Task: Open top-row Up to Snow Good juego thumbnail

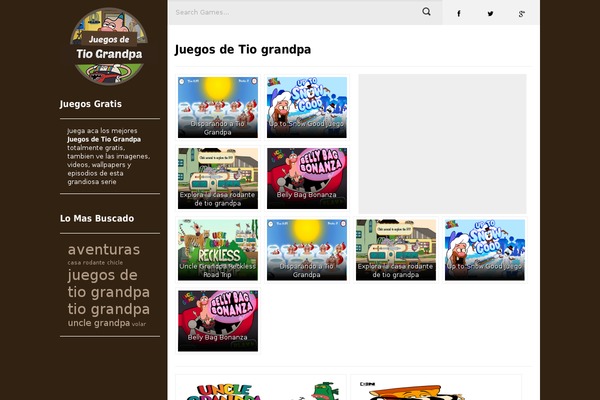Action: [x=307, y=107]
